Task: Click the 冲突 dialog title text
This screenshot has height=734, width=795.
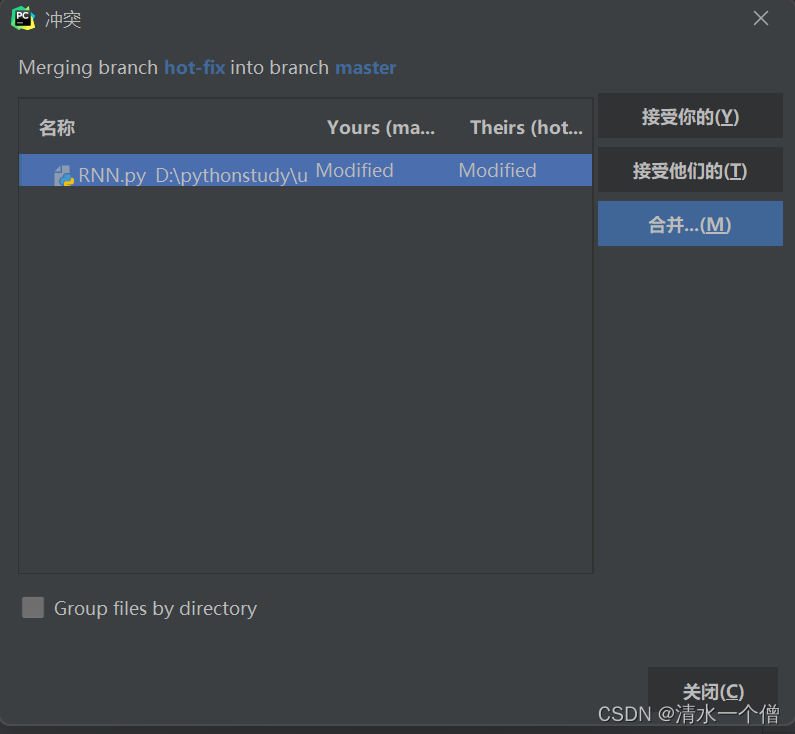Action: point(63,19)
